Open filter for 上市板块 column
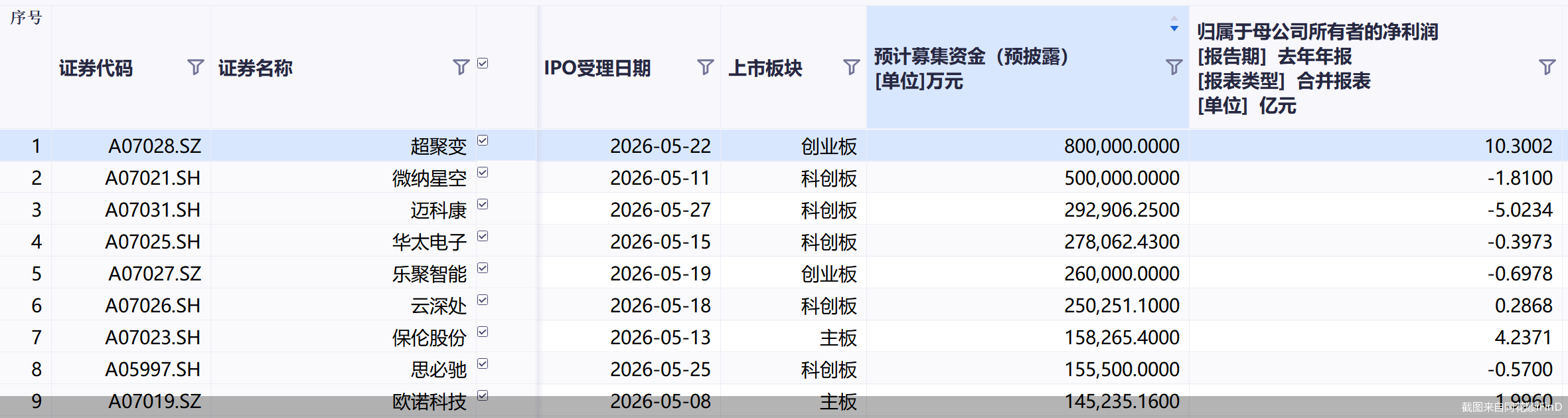The width and height of the screenshot is (1568, 418). pos(851,67)
